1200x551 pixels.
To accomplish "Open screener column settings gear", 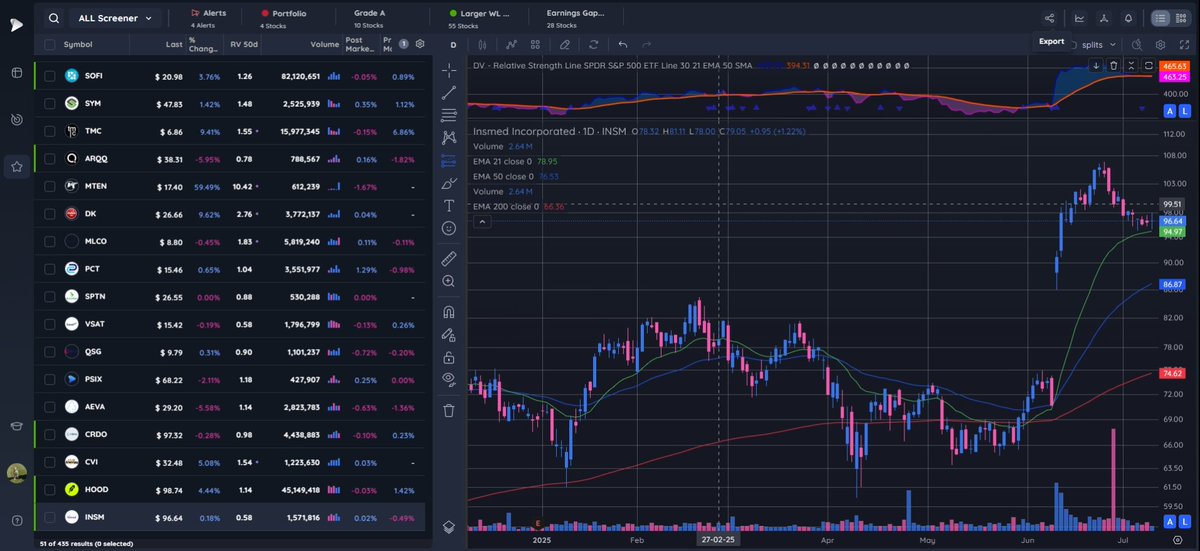I will tap(420, 44).
